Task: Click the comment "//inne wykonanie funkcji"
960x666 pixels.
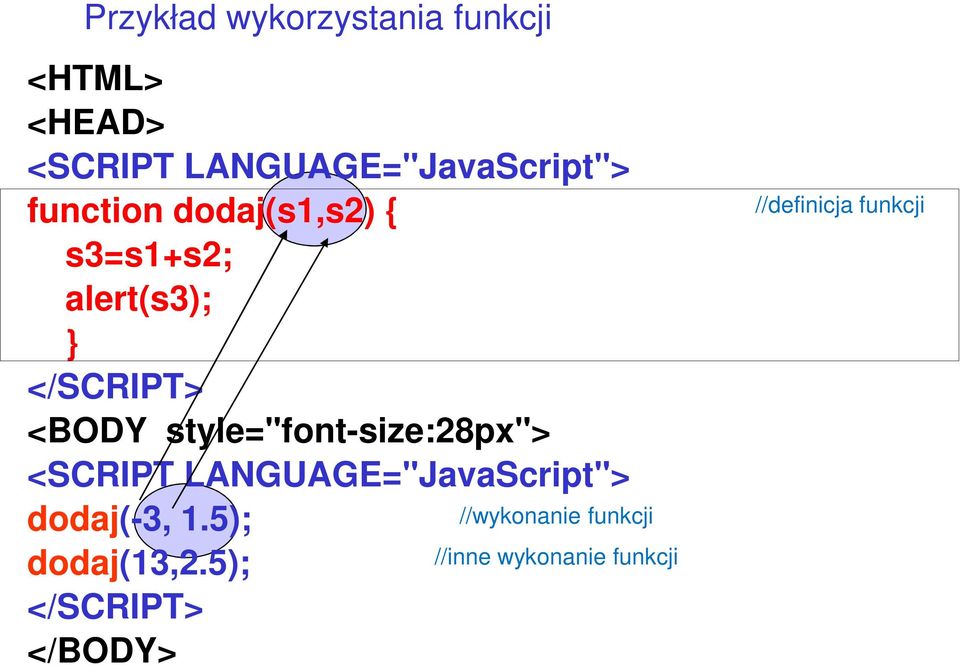Action: 556,557
